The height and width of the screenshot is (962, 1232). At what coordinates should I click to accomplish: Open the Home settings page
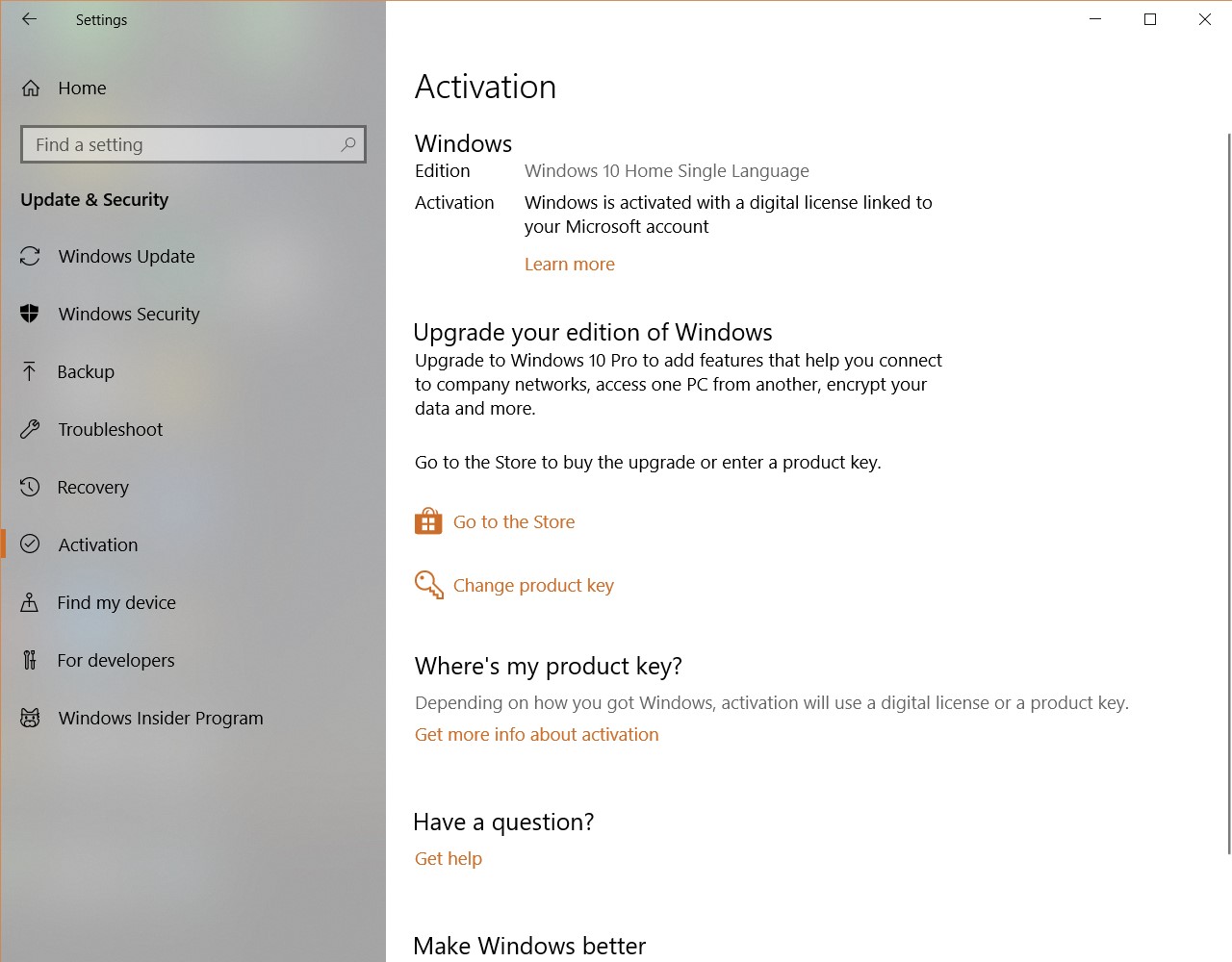pos(192,89)
